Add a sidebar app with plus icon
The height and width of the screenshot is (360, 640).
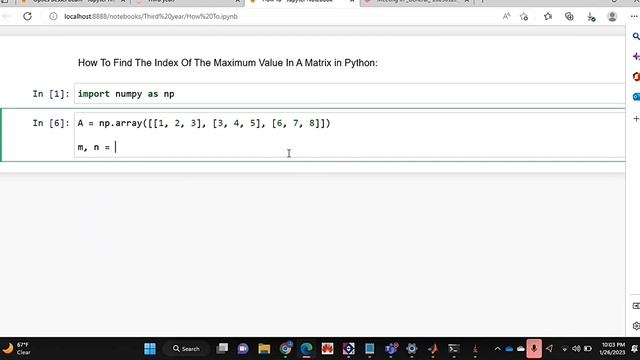[636, 119]
